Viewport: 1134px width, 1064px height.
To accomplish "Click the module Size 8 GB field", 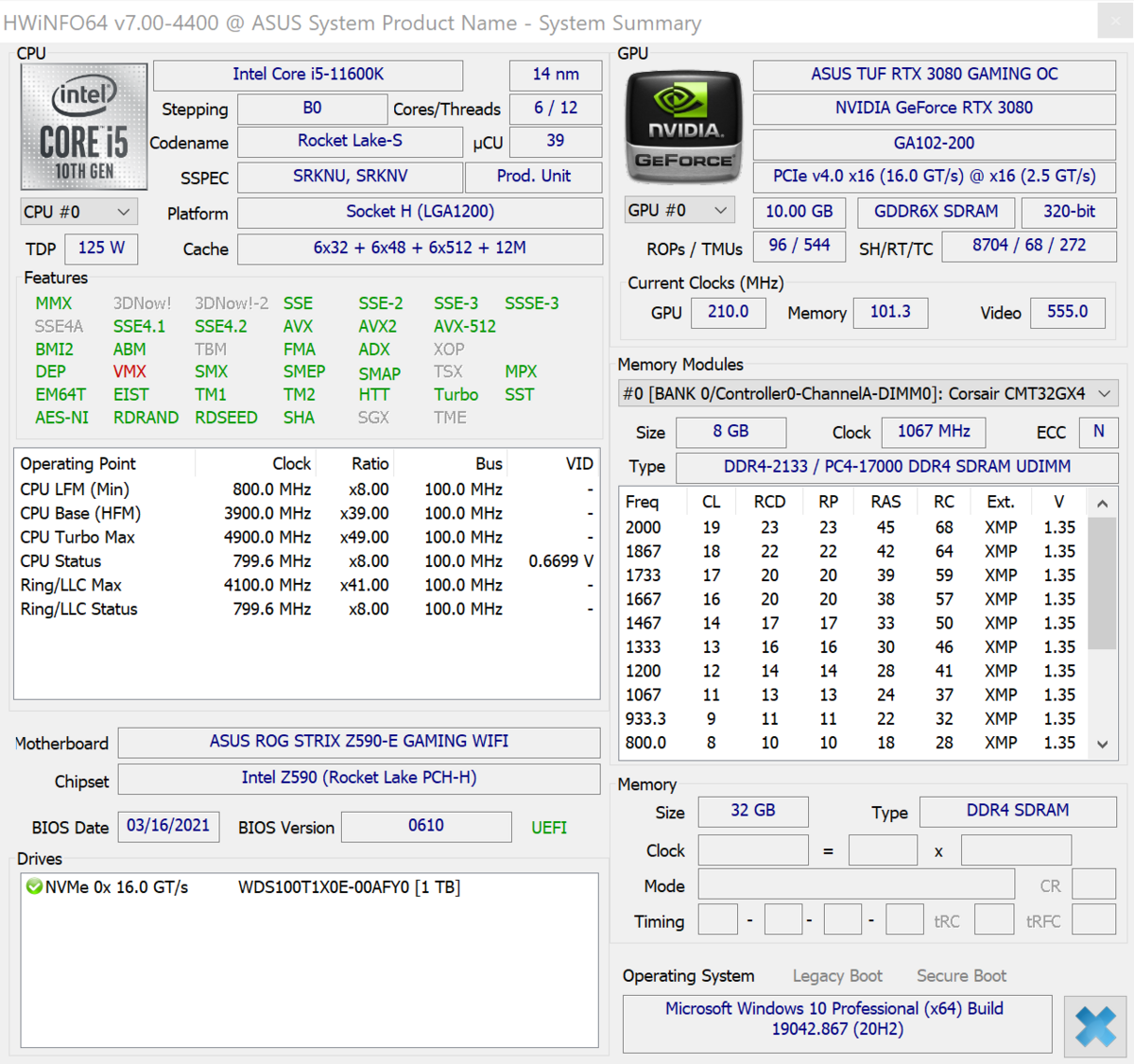I will pos(731,432).
